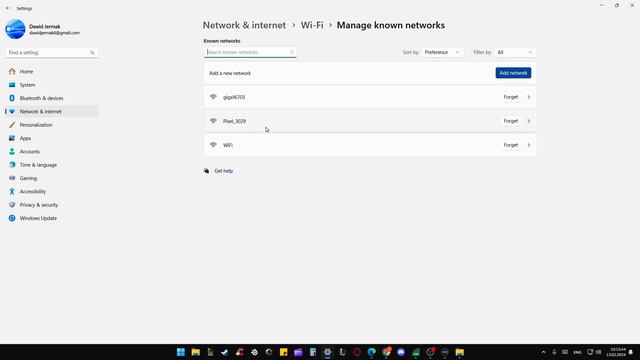This screenshot has width=640, height=360.
Task: Expand WiFi network details chevron
Action: pos(529,145)
